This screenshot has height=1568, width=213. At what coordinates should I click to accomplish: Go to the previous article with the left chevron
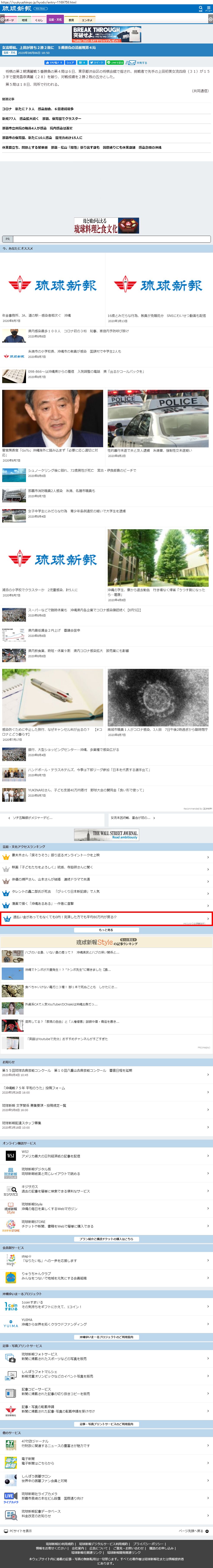(8, 818)
